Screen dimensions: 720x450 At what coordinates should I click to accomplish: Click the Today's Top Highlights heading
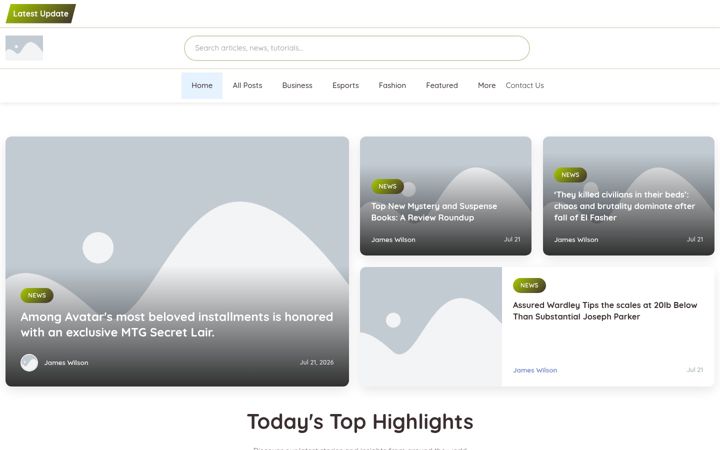(360, 422)
